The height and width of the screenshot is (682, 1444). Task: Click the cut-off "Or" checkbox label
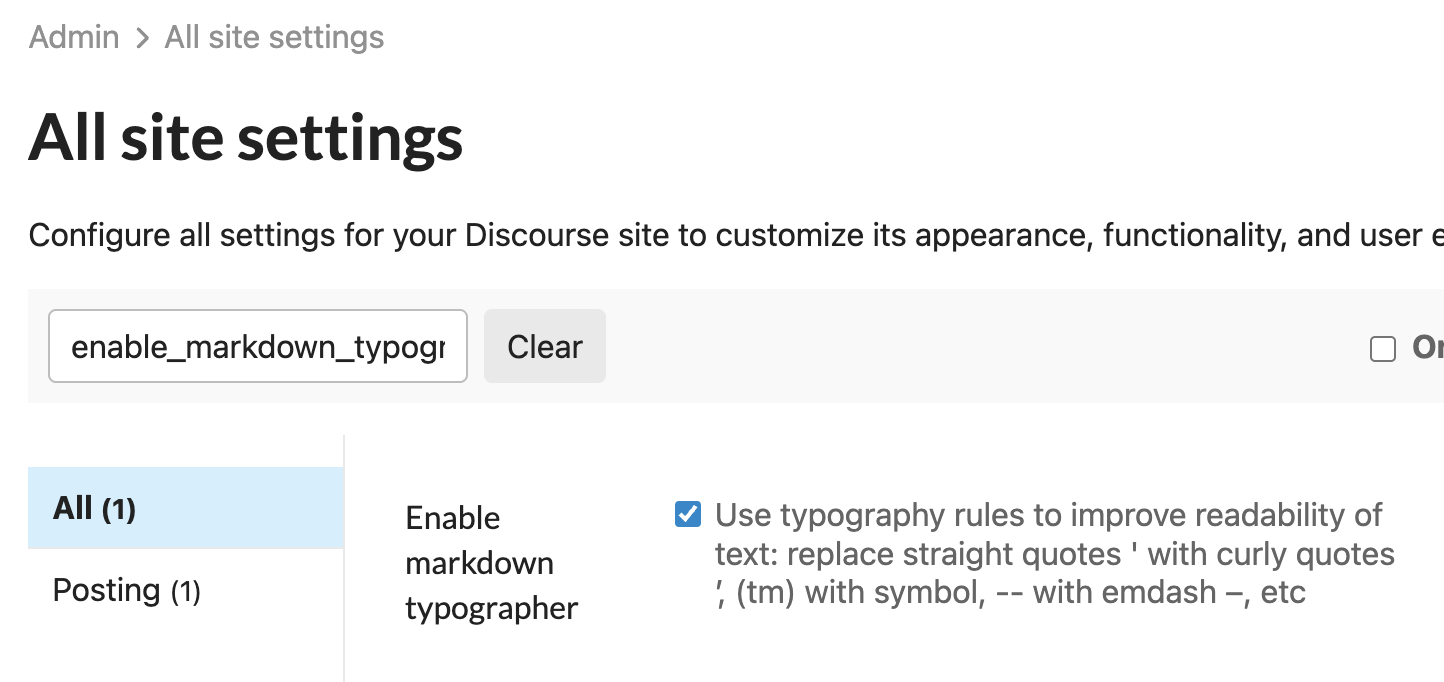1427,348
